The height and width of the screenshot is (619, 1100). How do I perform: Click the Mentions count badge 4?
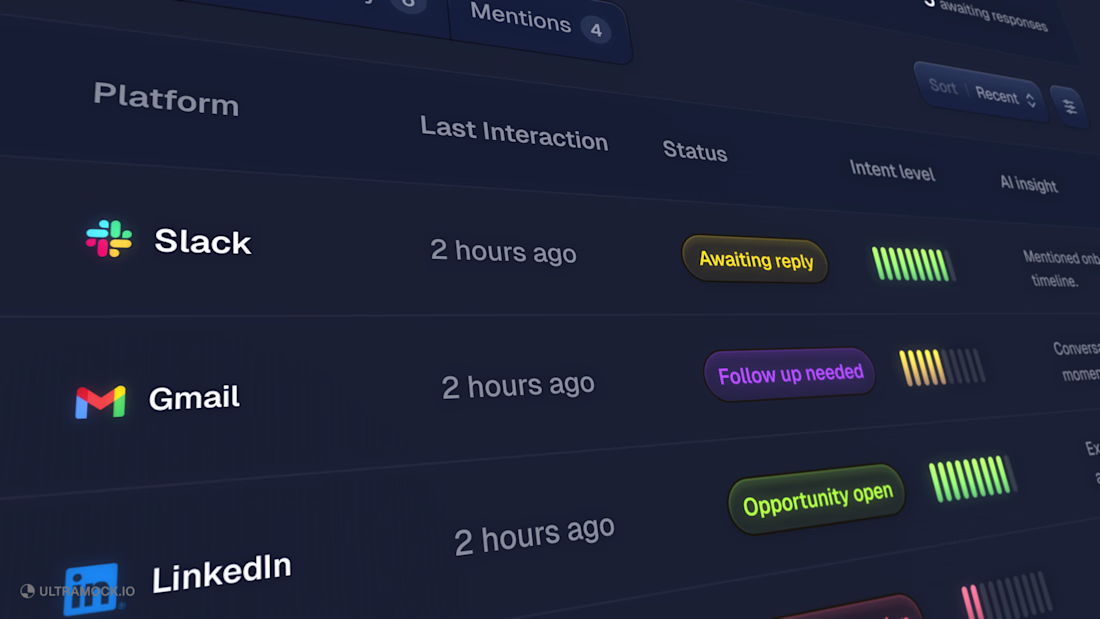[596, 29]
